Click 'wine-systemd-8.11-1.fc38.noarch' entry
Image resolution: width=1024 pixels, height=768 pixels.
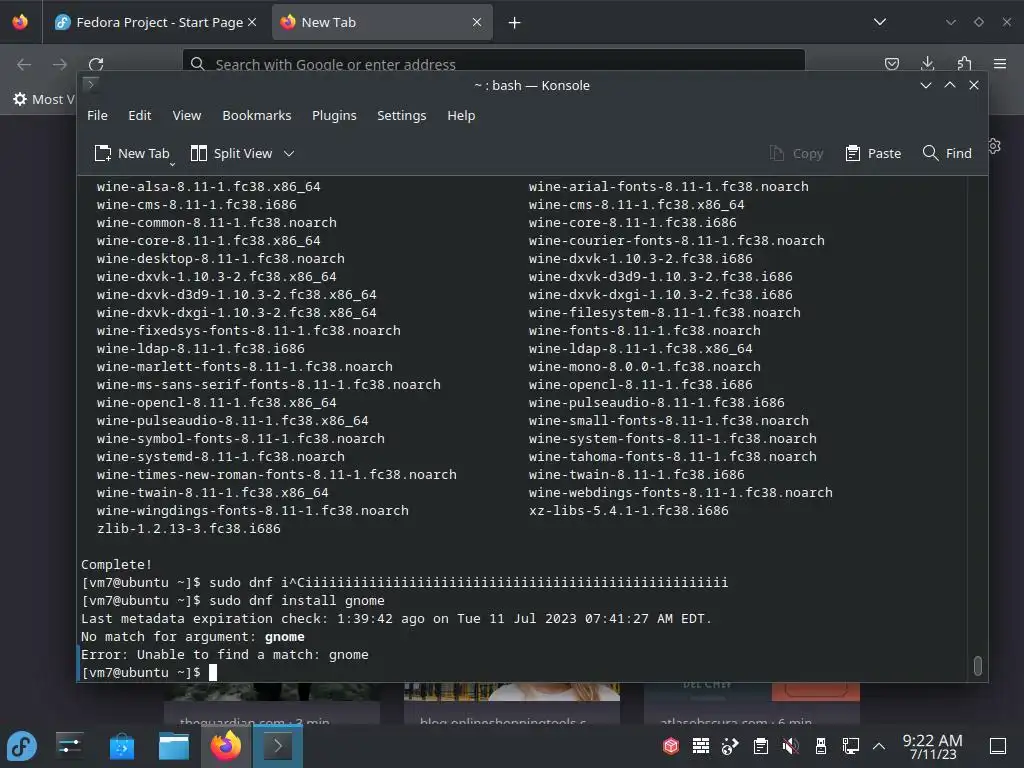click(221, 457)
